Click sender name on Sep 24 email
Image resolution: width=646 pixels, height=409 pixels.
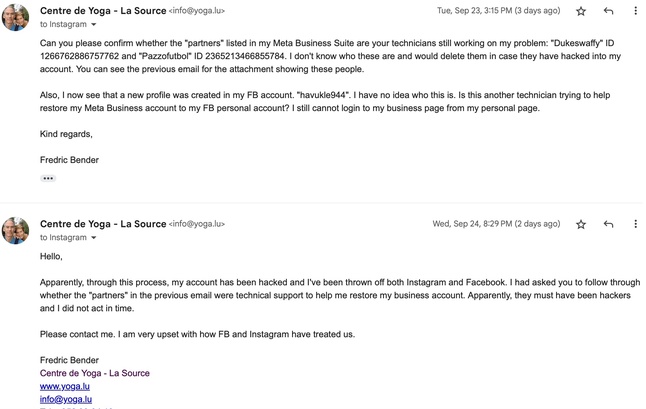[x=102, y=224]
